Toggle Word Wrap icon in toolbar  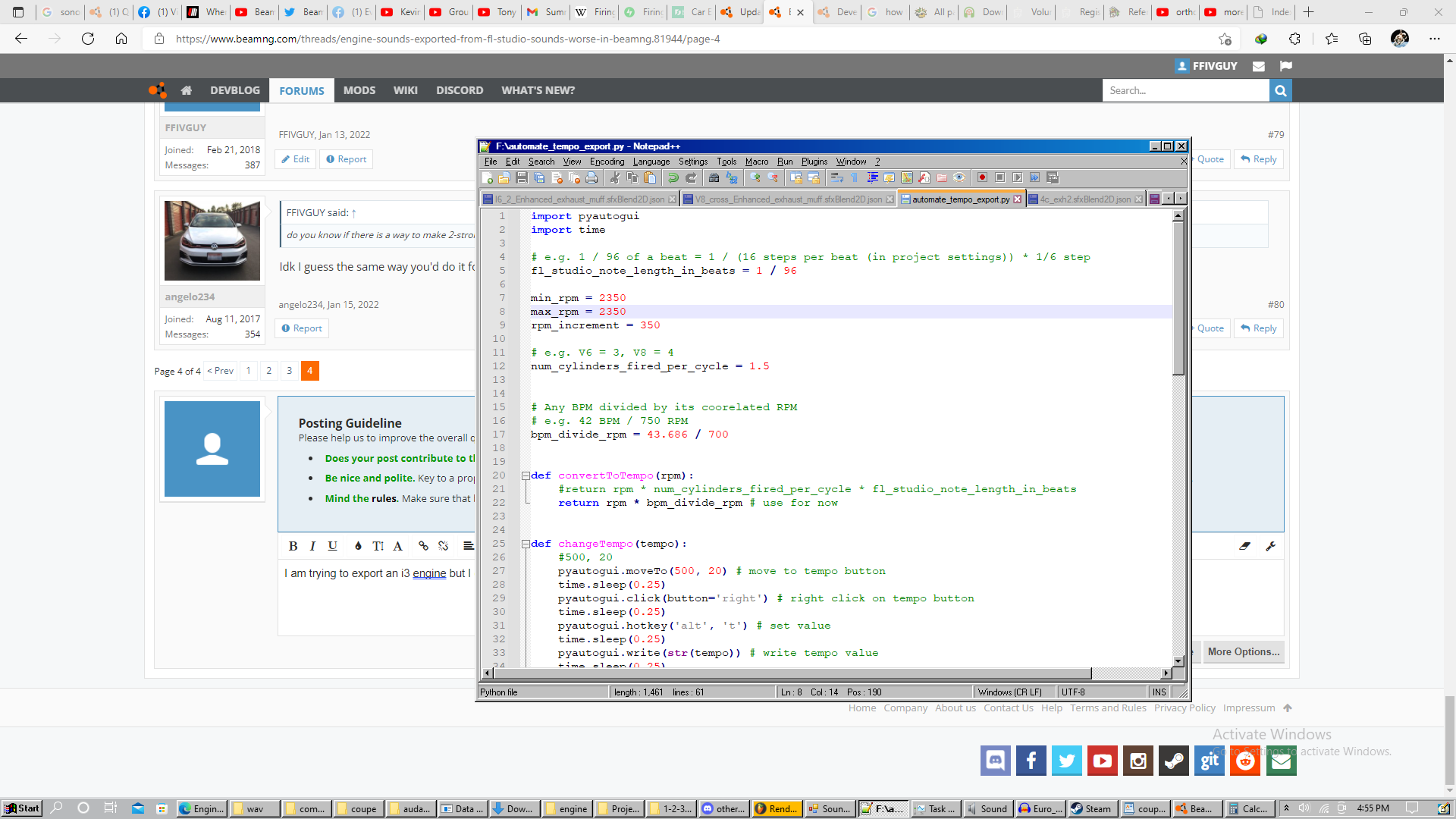[836, 177]
